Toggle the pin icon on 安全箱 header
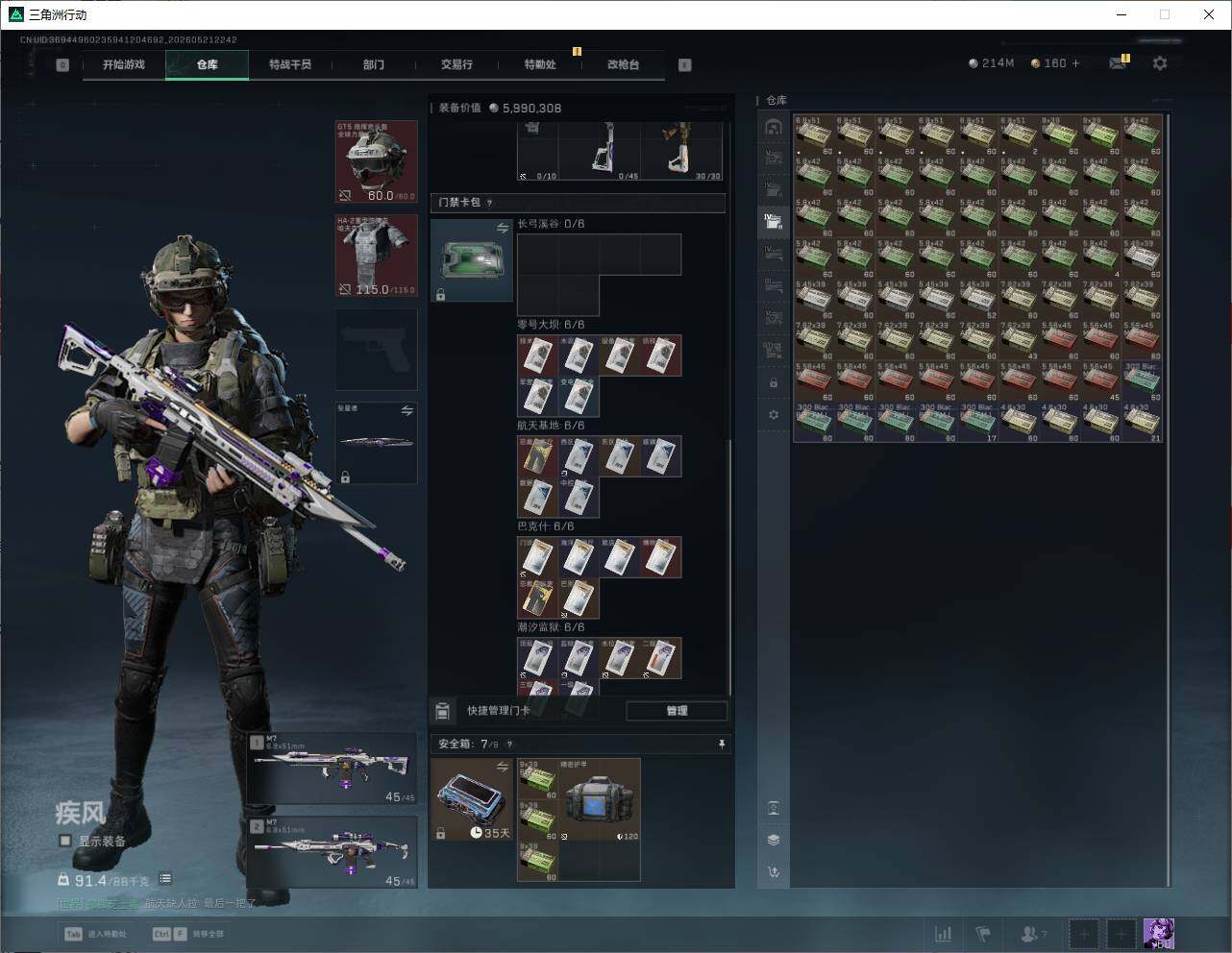 722,745
